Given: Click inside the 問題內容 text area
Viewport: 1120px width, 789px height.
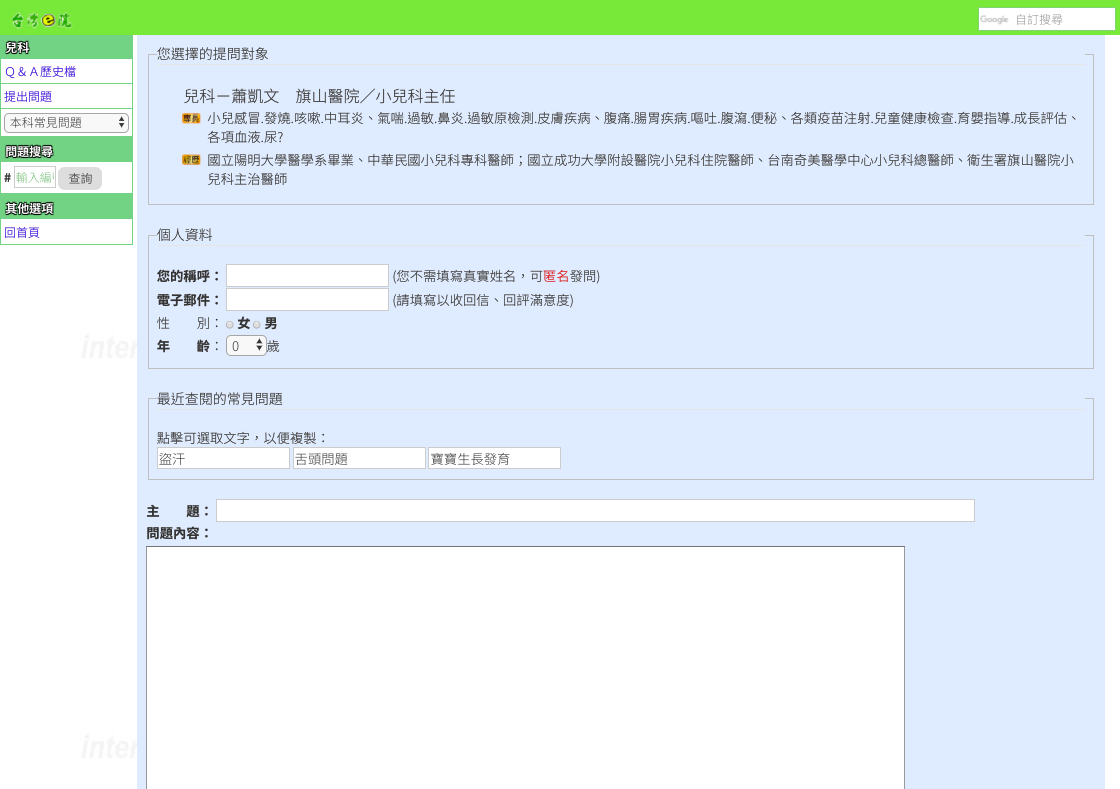Looking at the screenshot, I should [525, 667].
